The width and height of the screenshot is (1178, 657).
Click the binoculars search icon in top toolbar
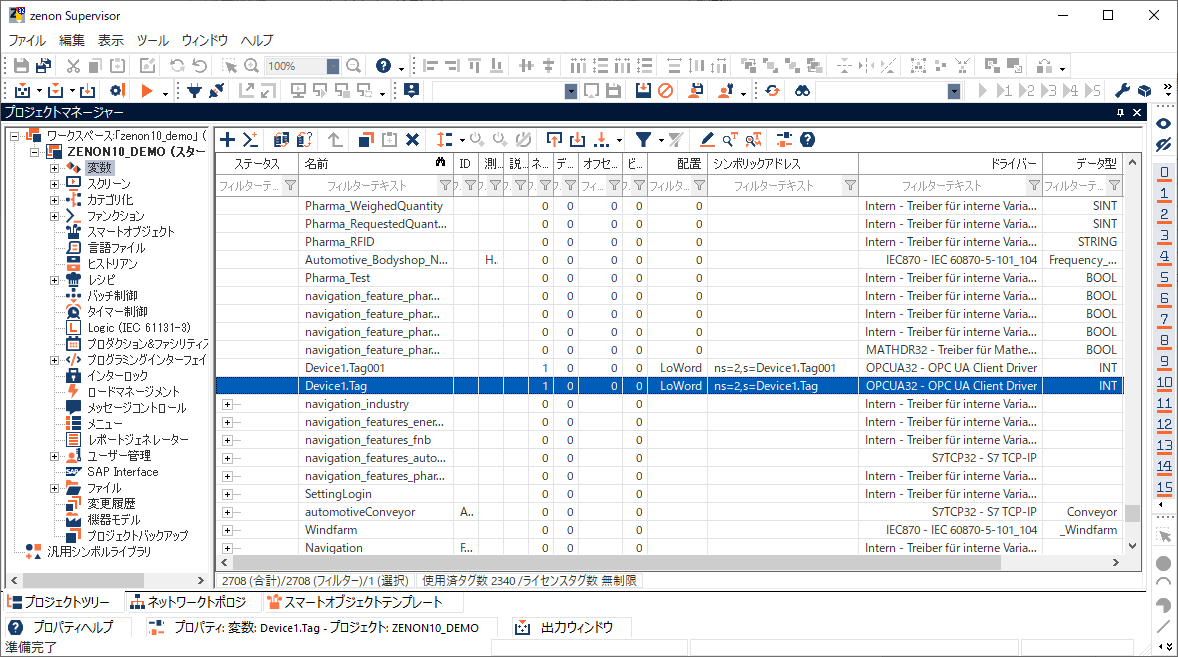click(802, 91)
